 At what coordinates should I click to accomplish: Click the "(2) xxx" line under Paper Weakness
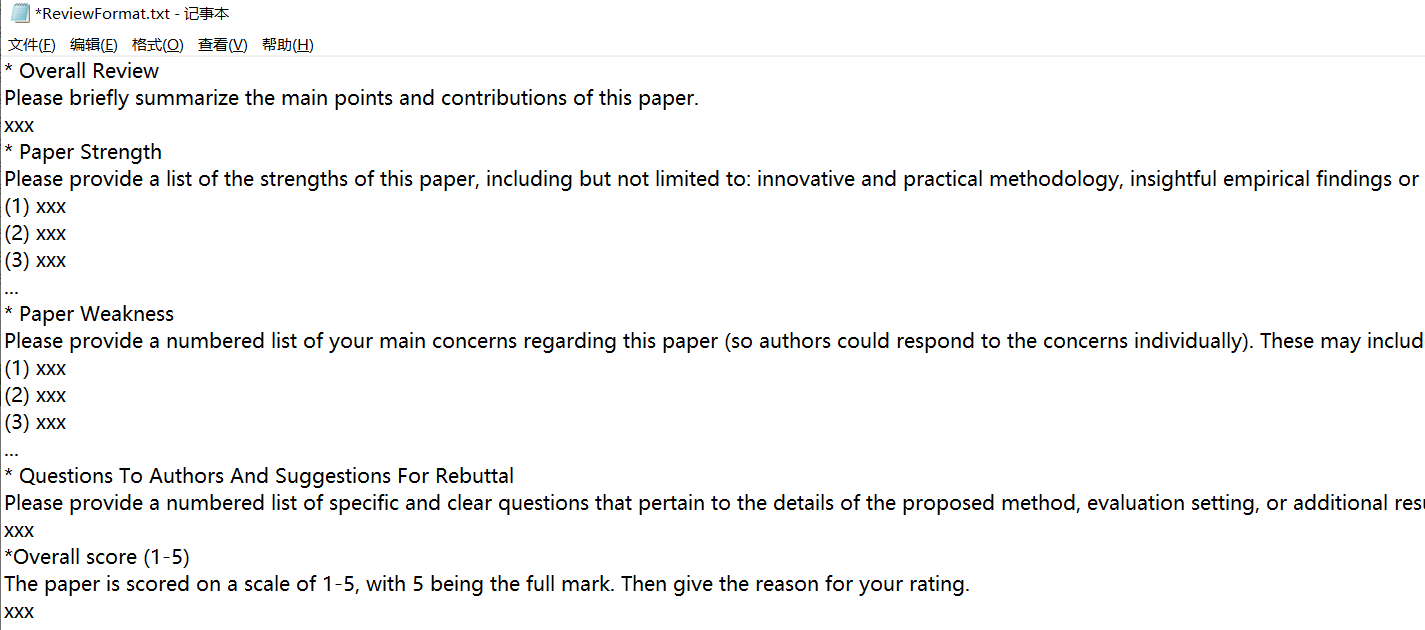36,395
